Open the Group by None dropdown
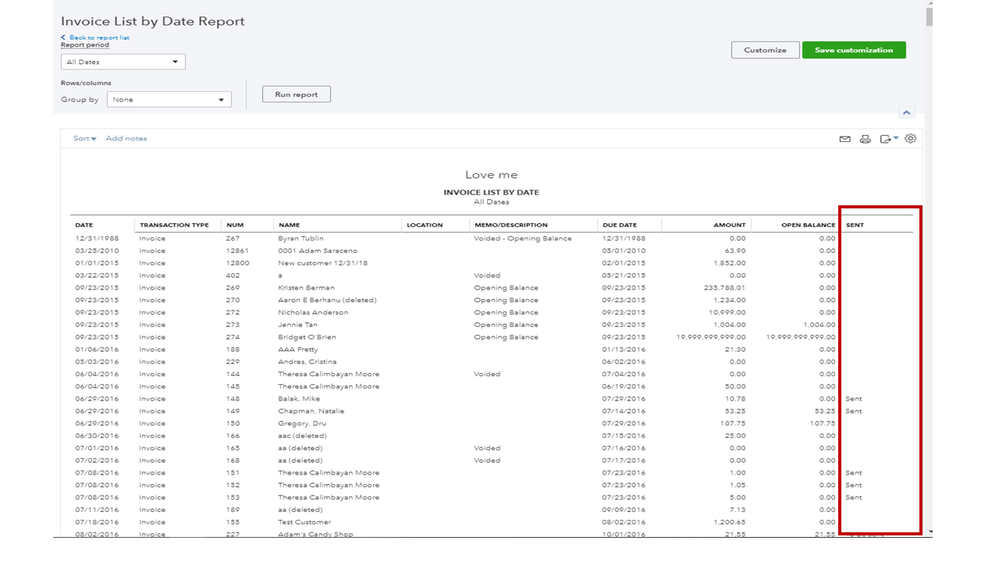The image size is (999, 562). [169, 99]
